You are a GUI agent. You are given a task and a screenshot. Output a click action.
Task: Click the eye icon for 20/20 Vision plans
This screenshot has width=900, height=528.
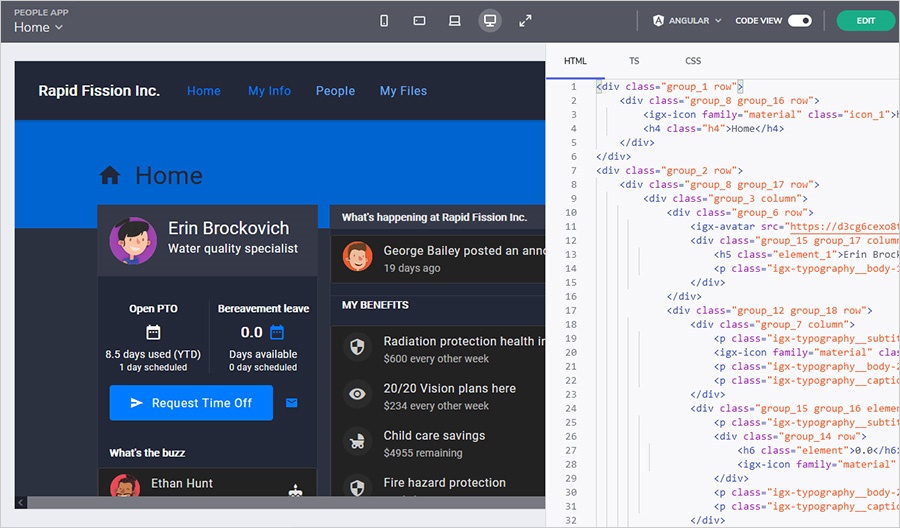pos(357,394)
